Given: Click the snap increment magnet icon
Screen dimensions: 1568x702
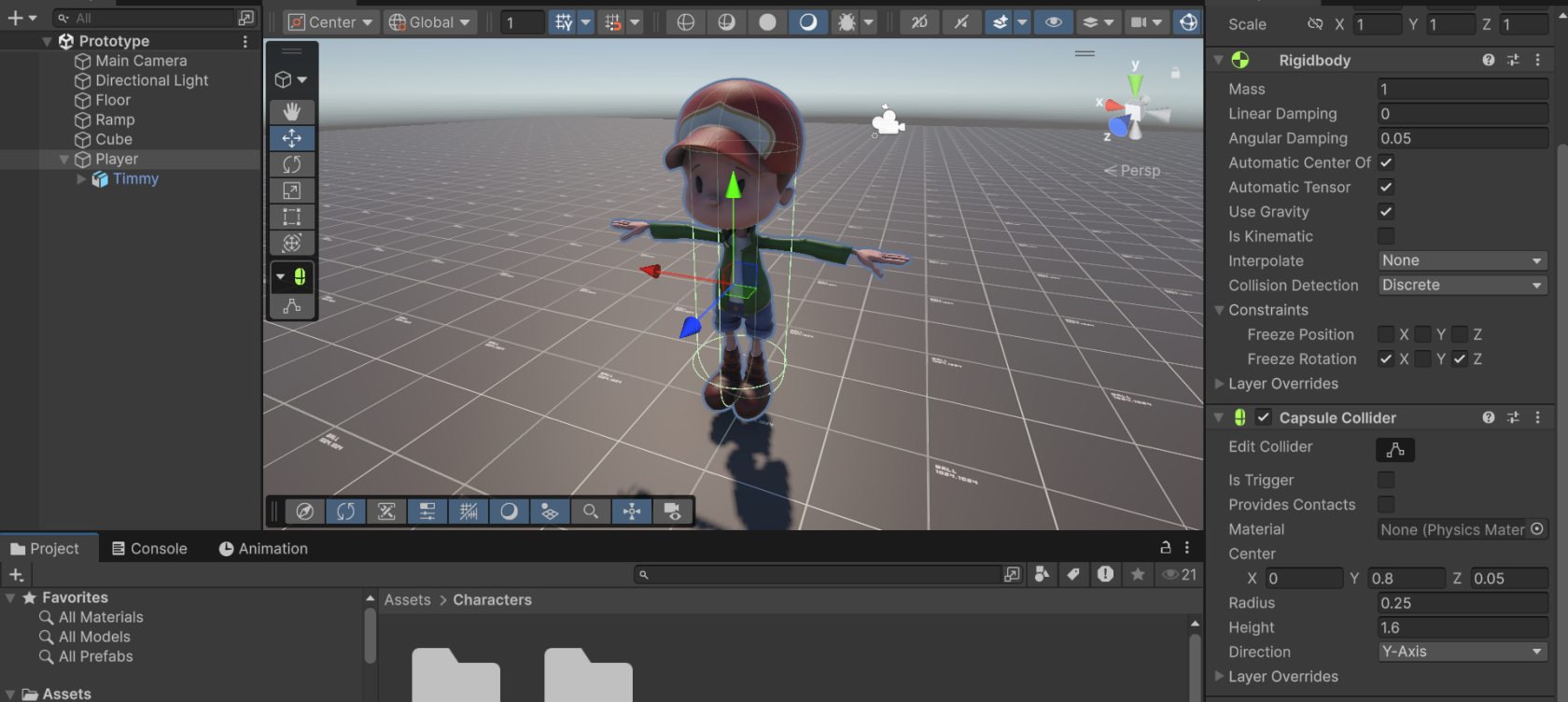Looking at the screenshot, I should click(612, 22).
